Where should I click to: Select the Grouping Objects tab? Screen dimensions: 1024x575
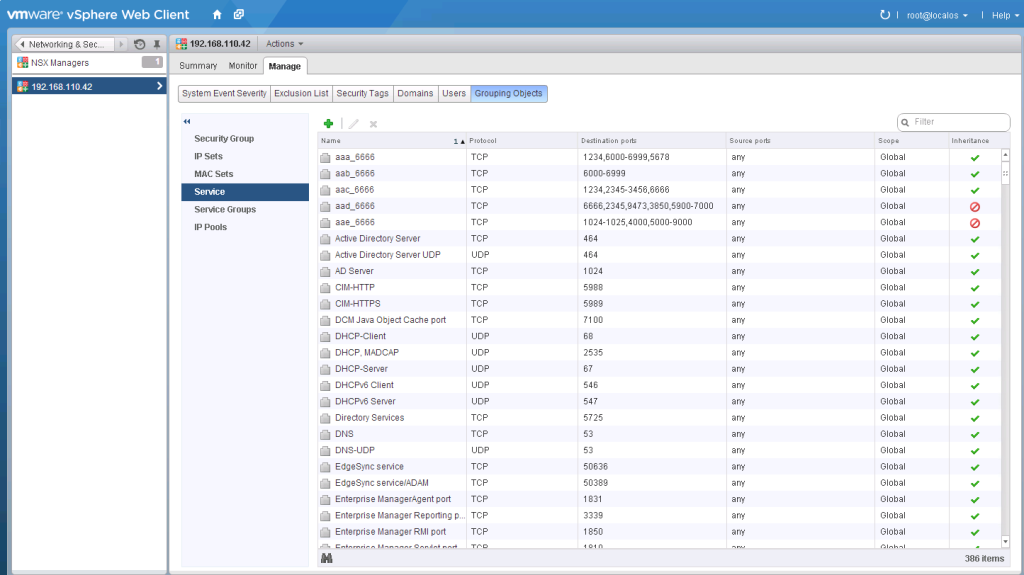(x=509, y=93)
